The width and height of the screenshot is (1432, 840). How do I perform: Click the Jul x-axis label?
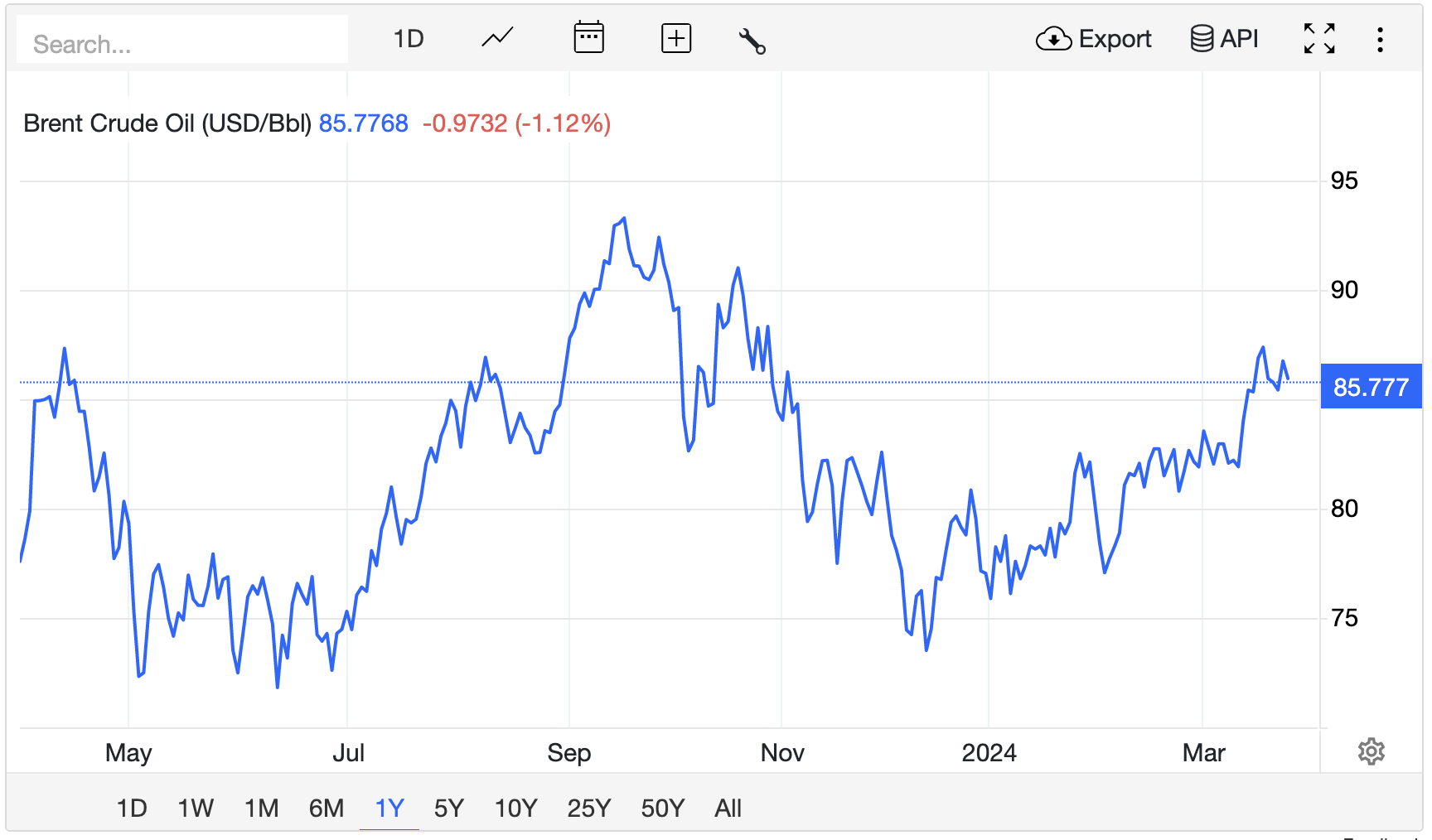pyautogui.click(x=348, y=753)
